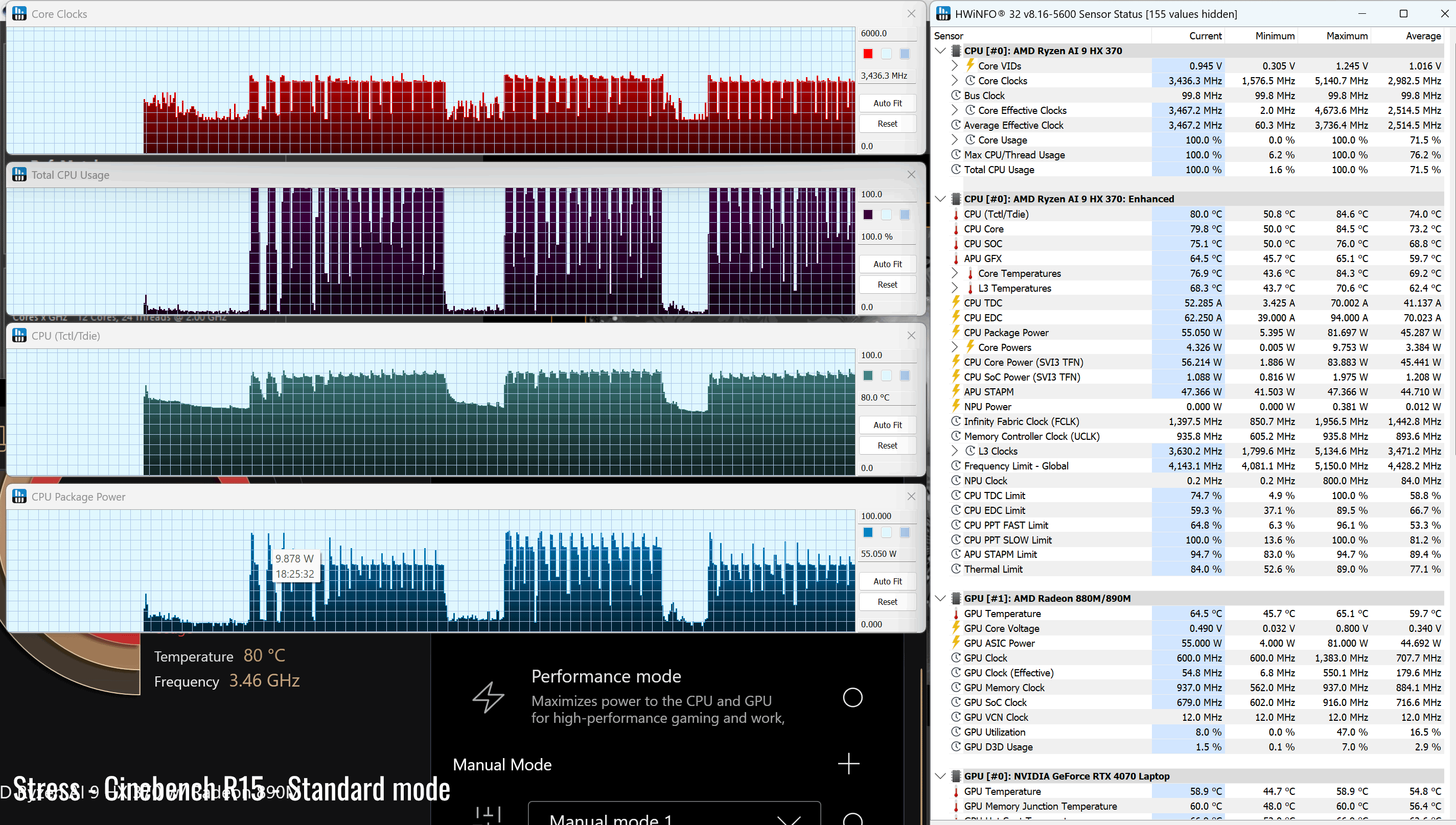Collapse the CPU [#0]: AMD Ryzen AI 9 HX 370 group
The height and width of the screenshot is (825, 1456).
941,51
